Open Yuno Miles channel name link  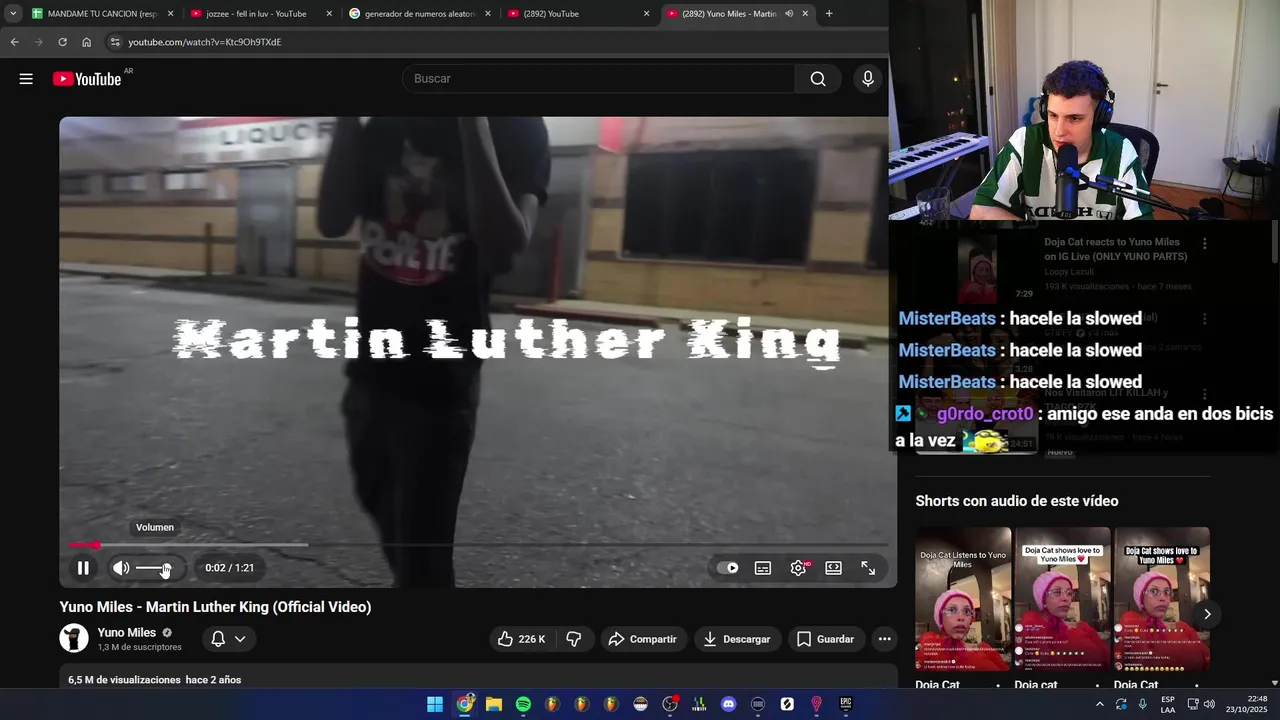[127, 632]
